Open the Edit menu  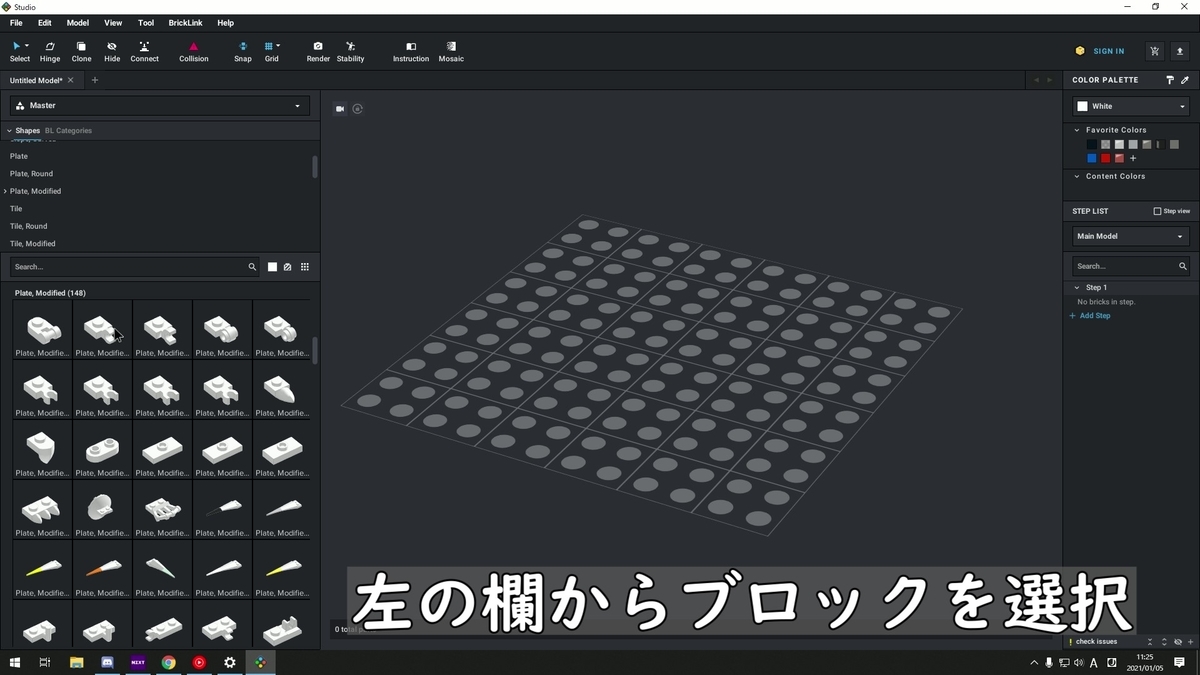(45, 23)
